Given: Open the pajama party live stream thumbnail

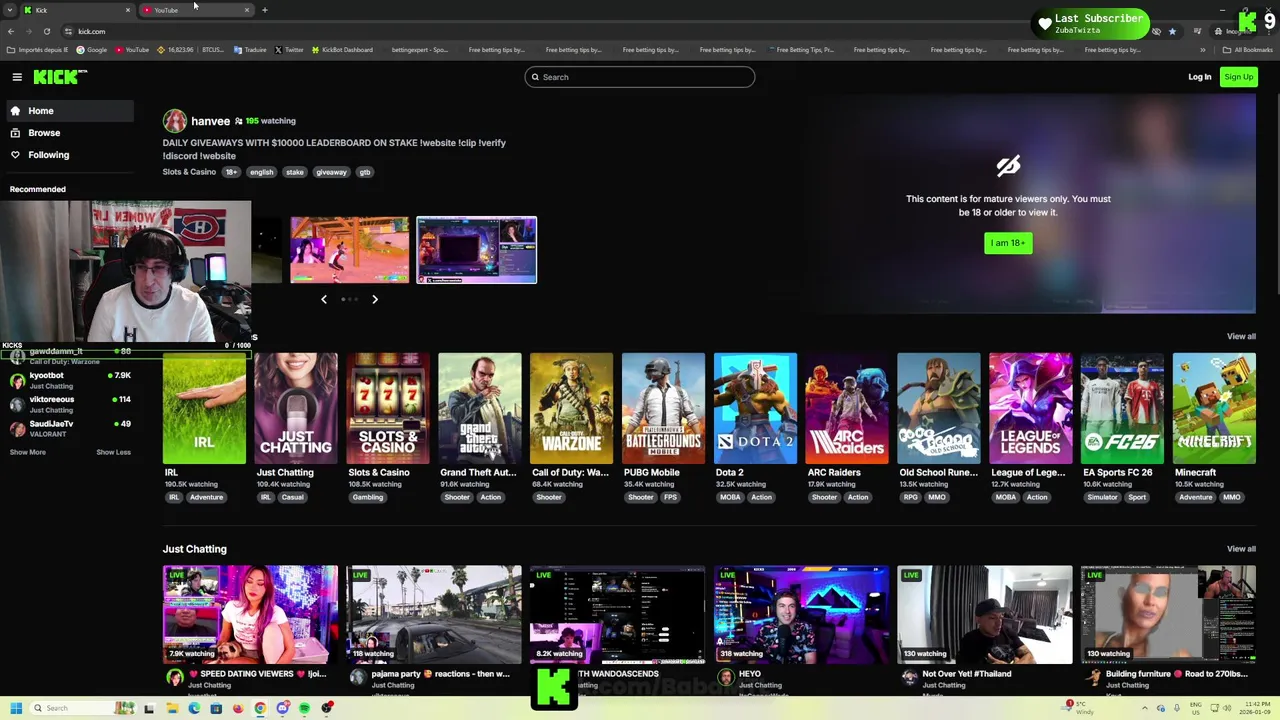Looking at the screenshot, I should point(434,614).
